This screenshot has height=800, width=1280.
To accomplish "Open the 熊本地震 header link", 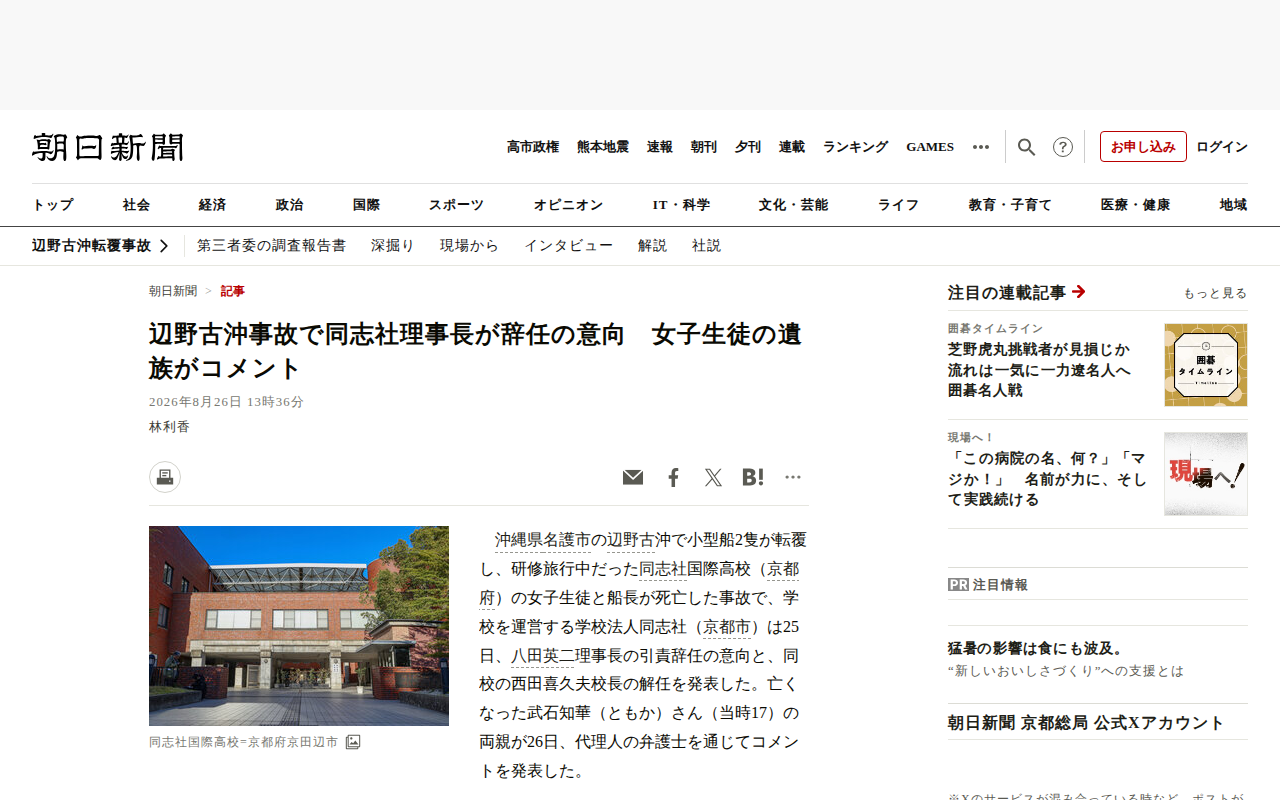I will coord(603,147).
